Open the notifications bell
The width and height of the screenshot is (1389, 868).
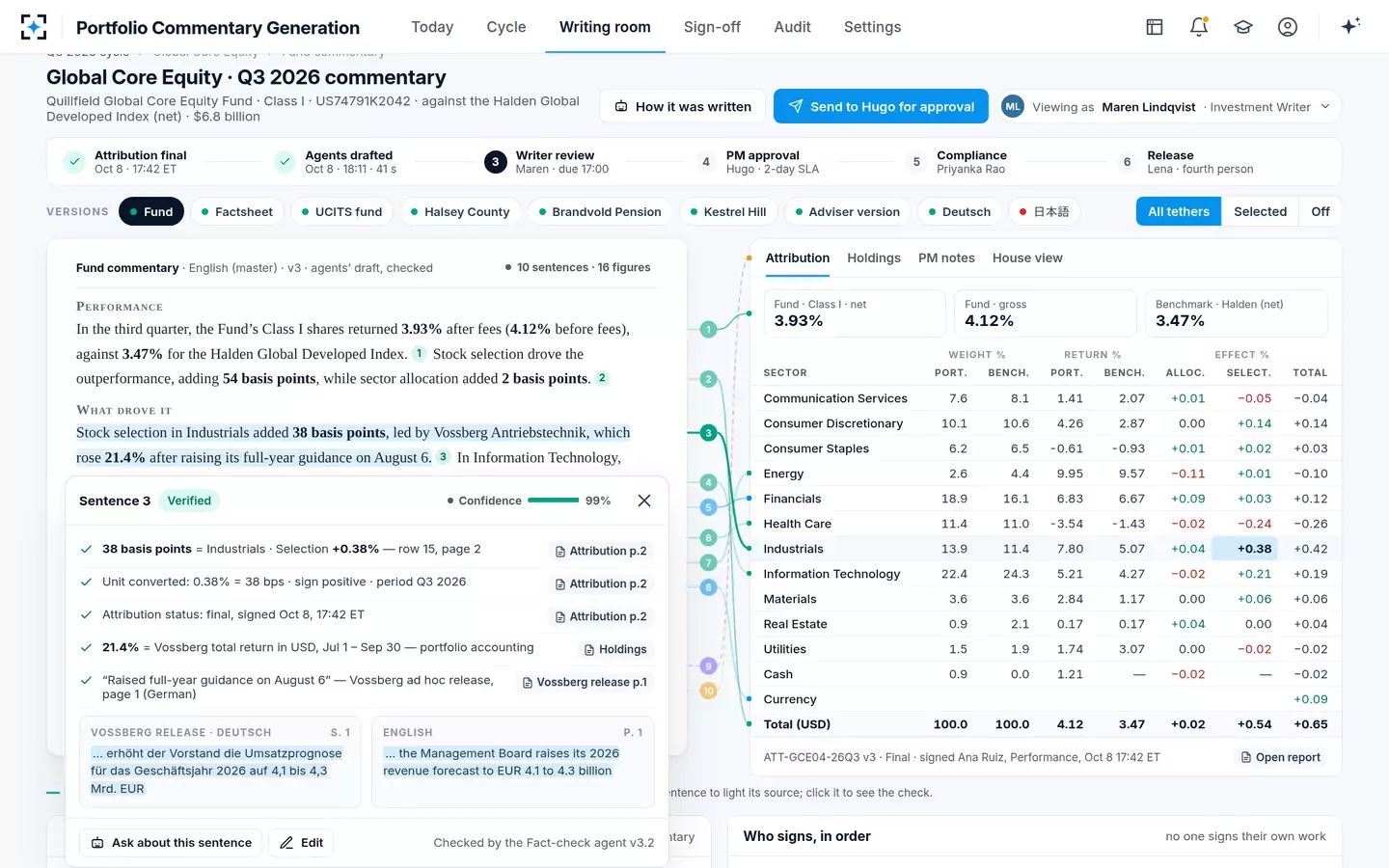click(x=1199, y=27)
